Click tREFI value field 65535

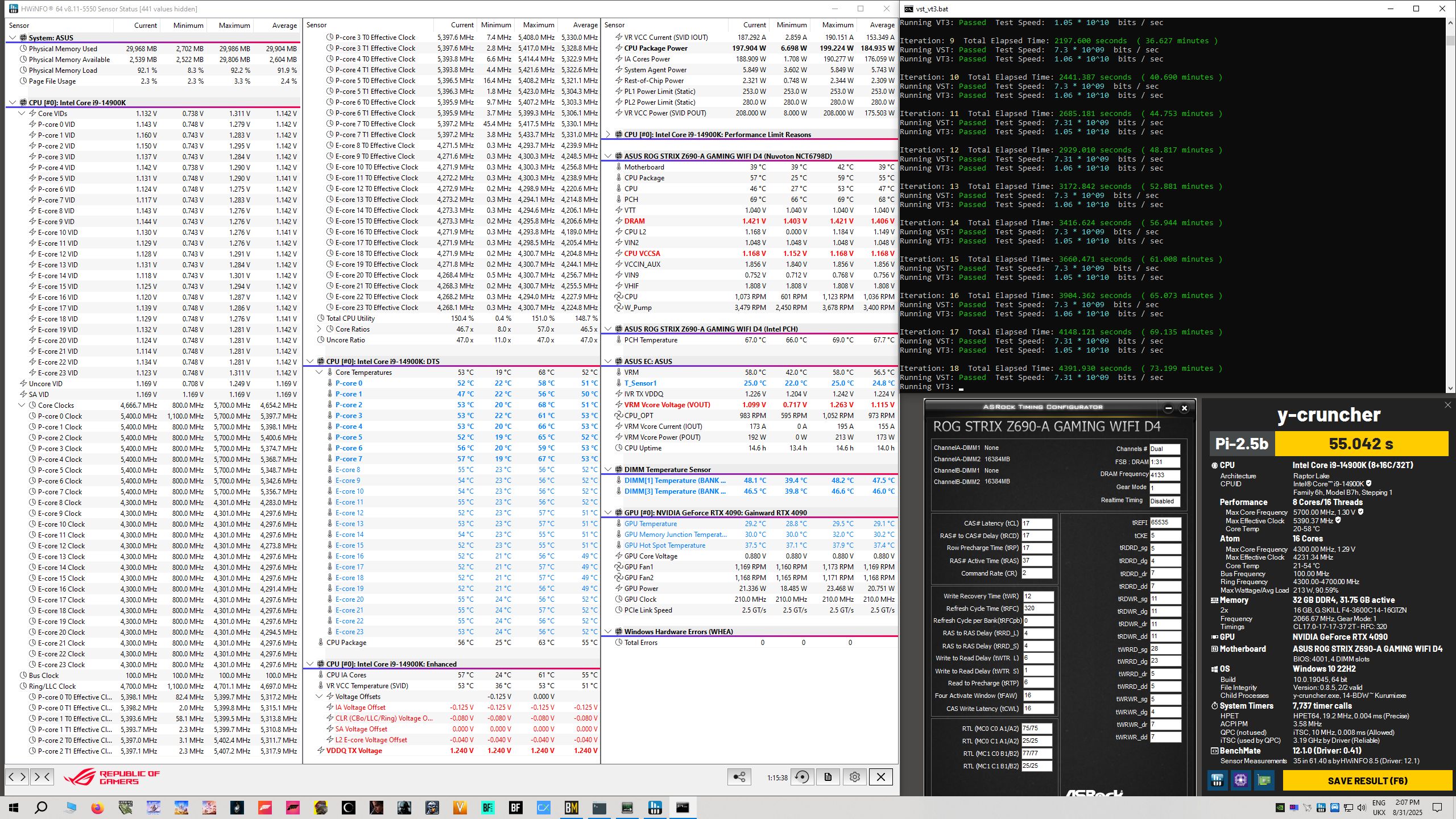[1165, 522]
